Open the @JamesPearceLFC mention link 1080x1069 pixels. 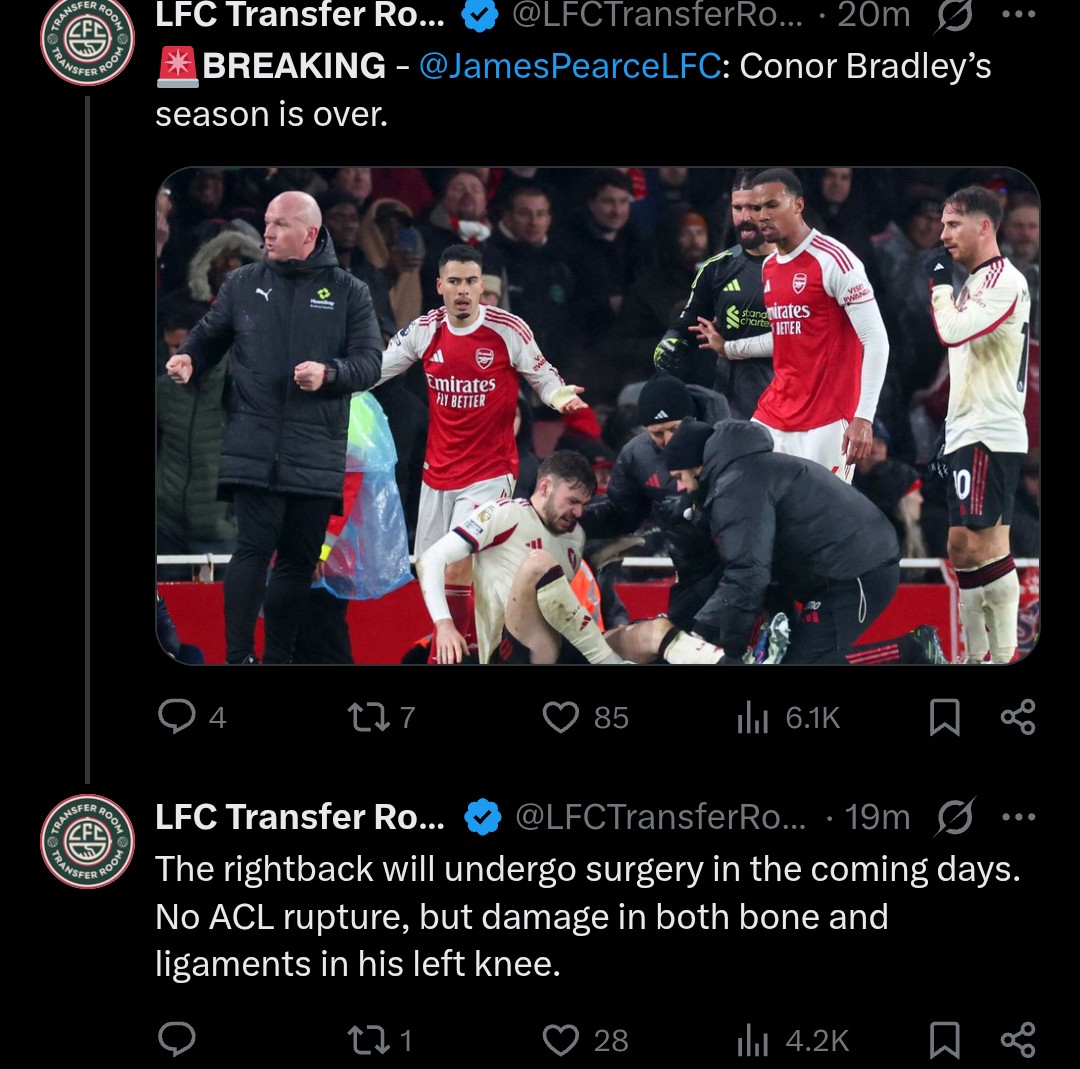[x=570, y=66]
